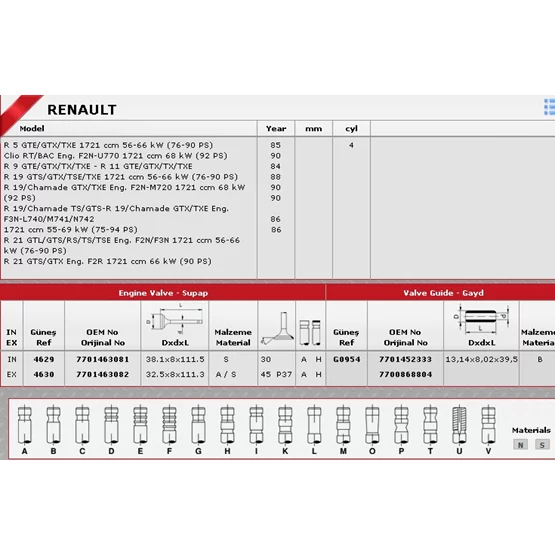The width and height of the screenshot is (555, 555).
Task: Click the R 19 GTS/GTX/TSE/TXE model row
Action: click(x=121, y=177)
